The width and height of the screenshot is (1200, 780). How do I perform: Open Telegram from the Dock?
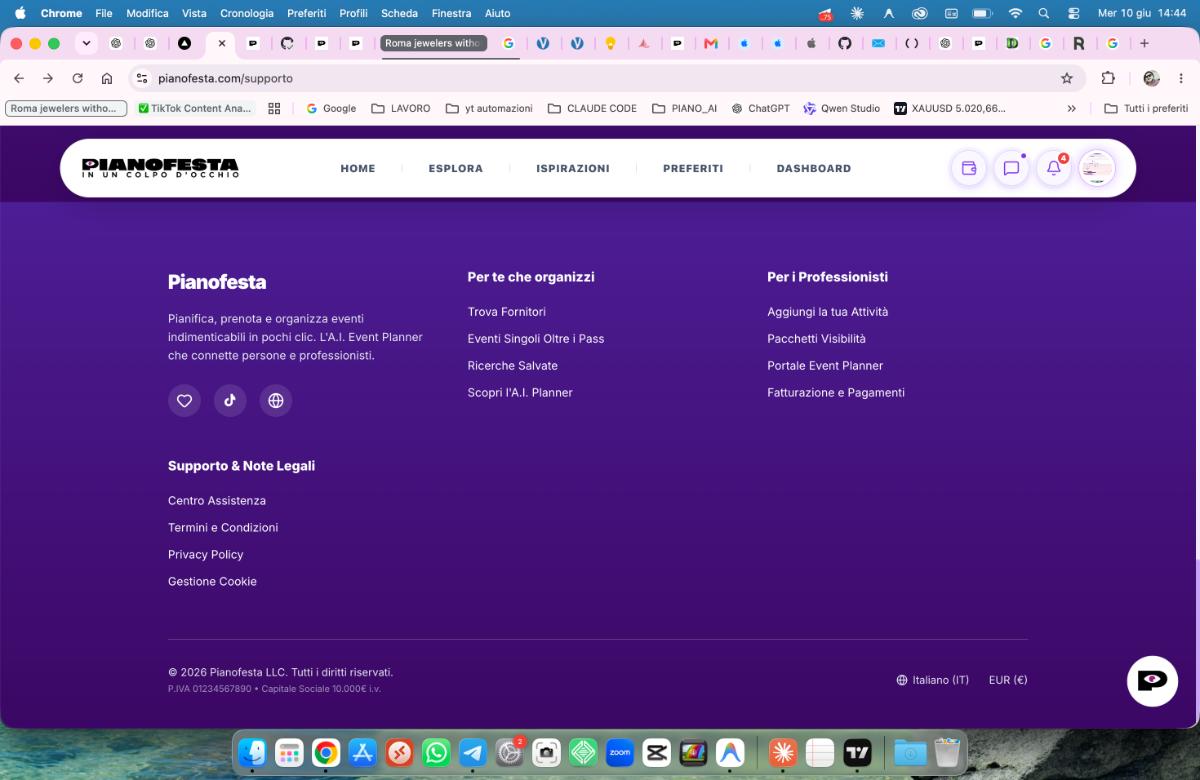(473, 753)
